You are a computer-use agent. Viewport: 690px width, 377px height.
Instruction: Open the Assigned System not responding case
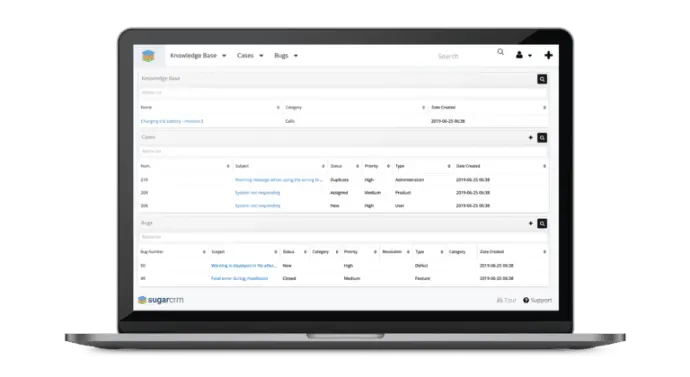point(257,193)
